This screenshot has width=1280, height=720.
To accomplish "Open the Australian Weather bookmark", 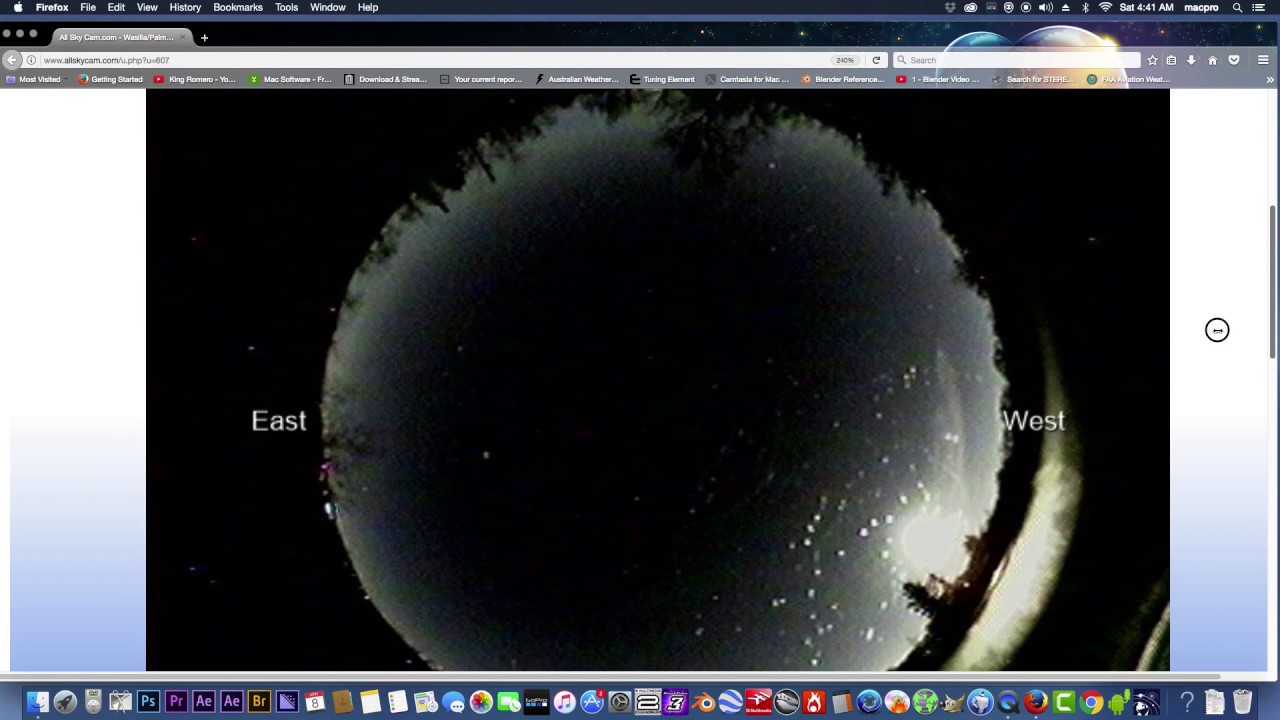I will pos(577,79).
